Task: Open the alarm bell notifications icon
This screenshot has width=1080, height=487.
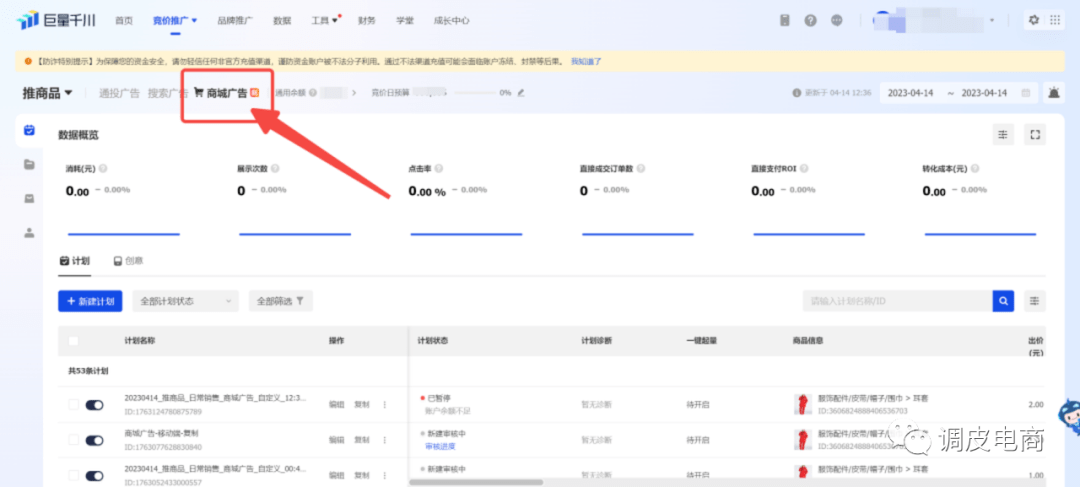Action: pyautogui.click(x=1053, y=93)
